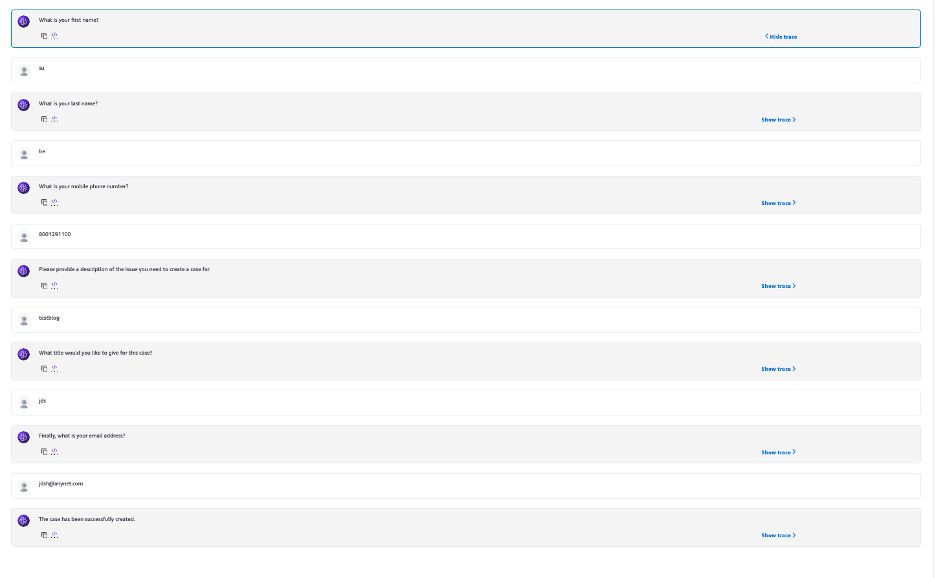Click the agent avatar beside "What is your last name?"
The height and width of the screenshot is (578, 936).
tap(23, 105)
